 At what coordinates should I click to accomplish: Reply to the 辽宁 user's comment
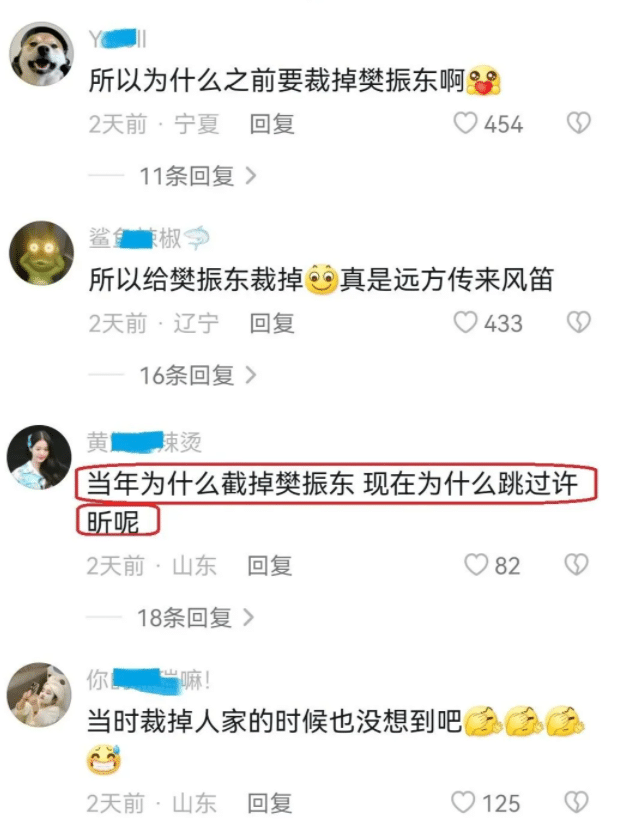[272, 323]
